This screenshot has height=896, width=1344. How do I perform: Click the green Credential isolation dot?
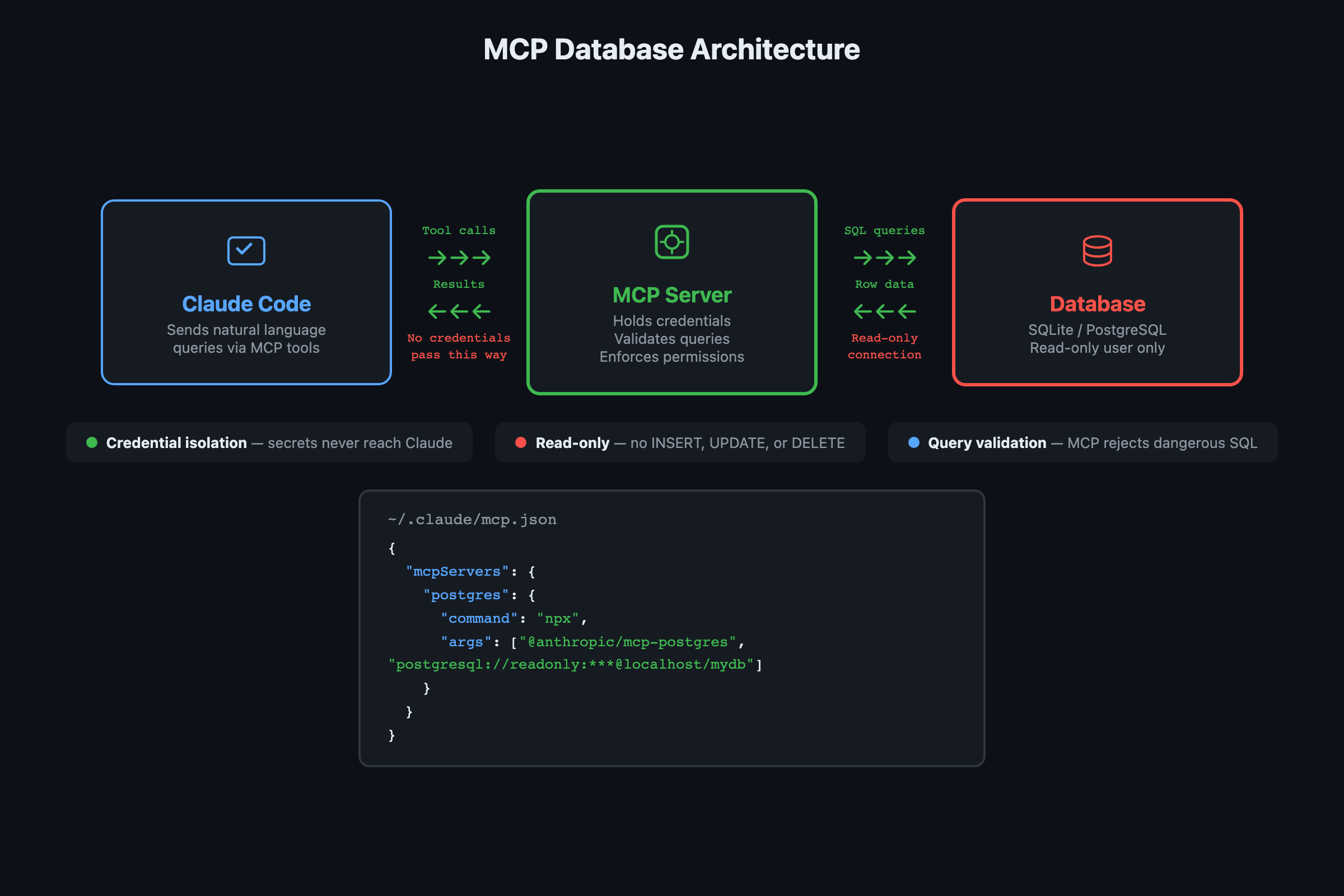(92, 442)
